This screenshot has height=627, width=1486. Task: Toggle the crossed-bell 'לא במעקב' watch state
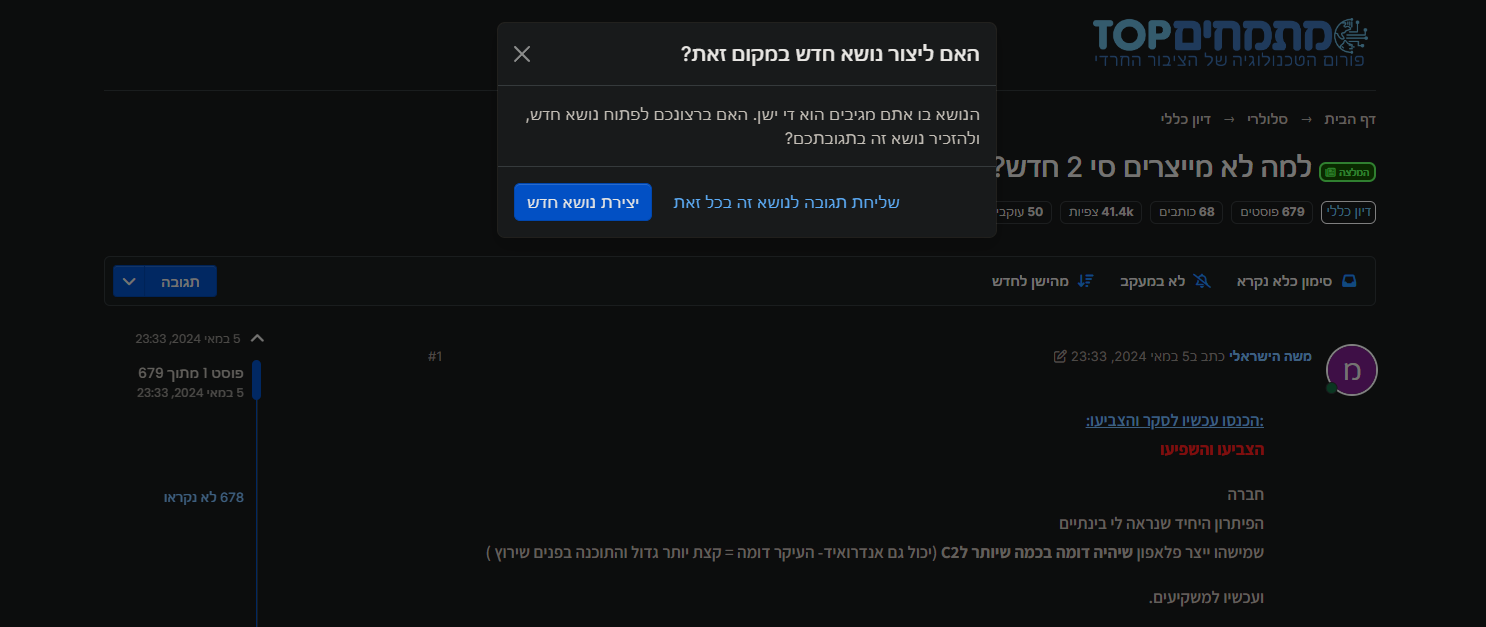1202,281
